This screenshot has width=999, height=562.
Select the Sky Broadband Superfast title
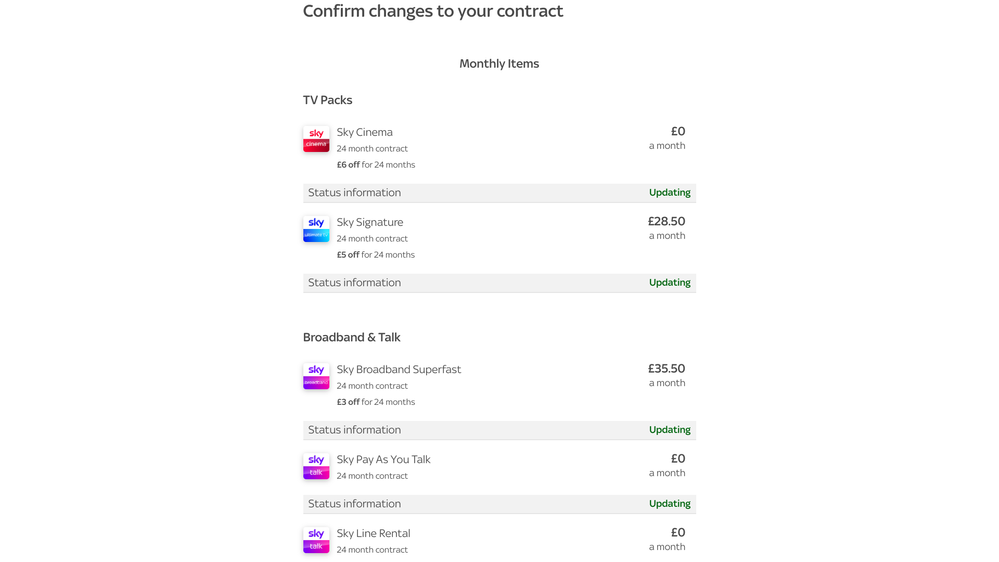point(399,370)
